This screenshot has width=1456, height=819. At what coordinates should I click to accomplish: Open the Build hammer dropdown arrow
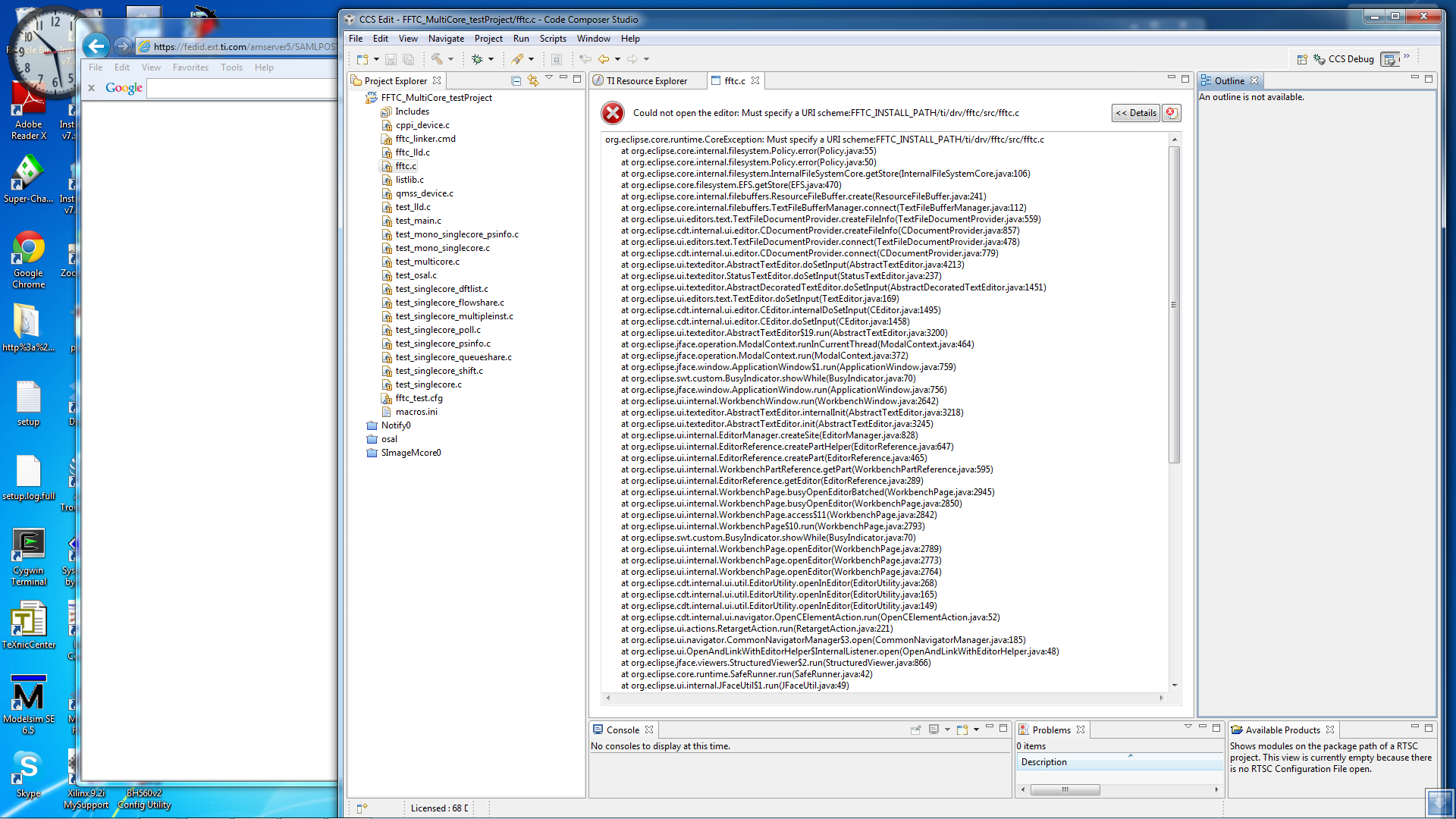coord(450,59)
